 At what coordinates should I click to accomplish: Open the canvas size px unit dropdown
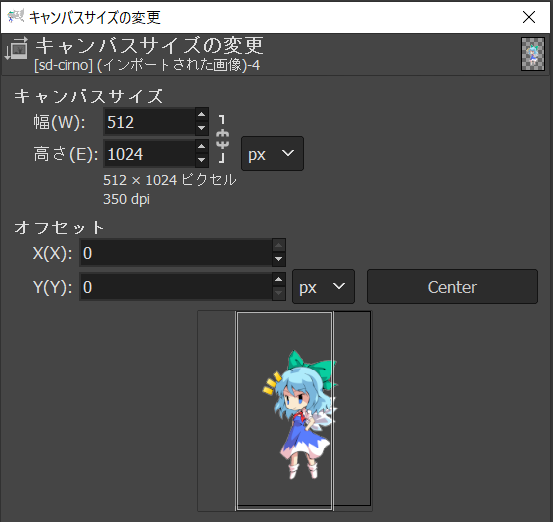pos(272,154)
